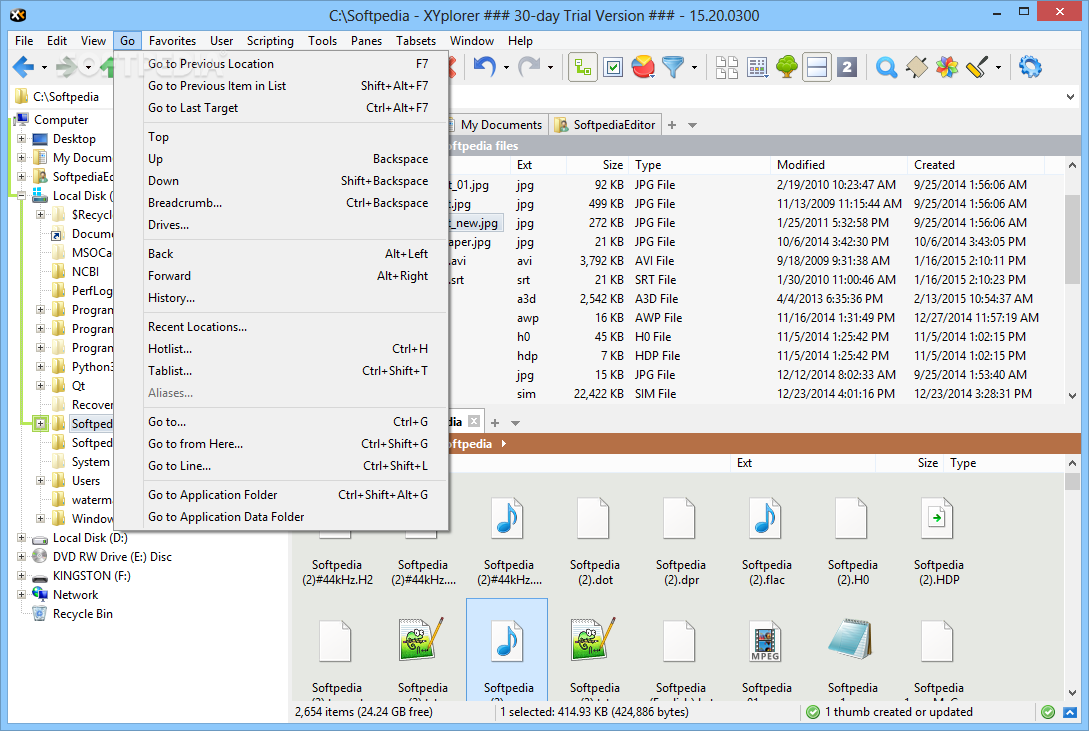
Task: Click the magnifying glass Find Files icon
Action: 886,67
